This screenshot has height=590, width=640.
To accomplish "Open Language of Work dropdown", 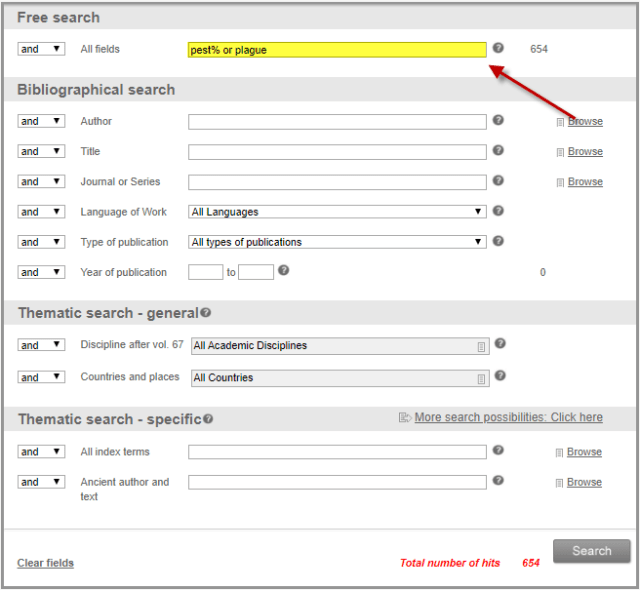I will click(337, 212).
